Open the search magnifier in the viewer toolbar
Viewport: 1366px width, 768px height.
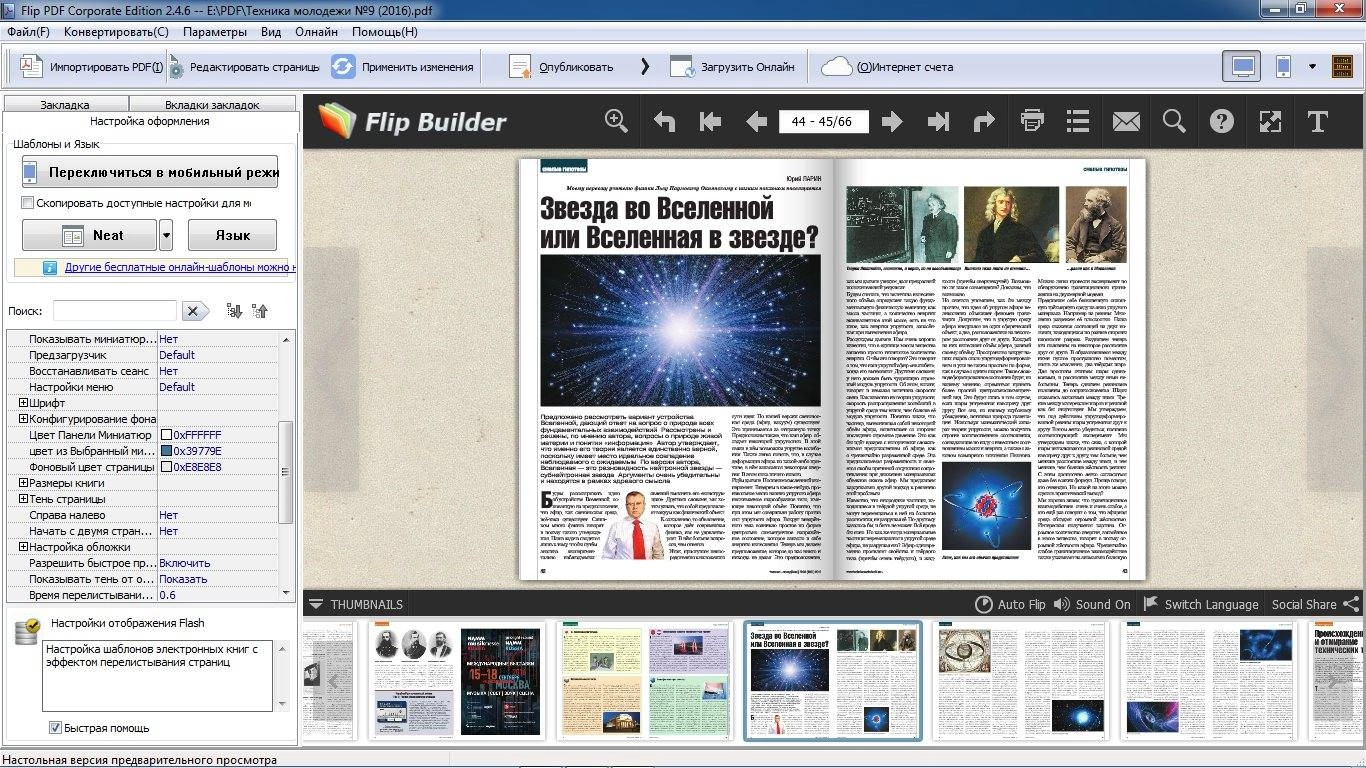[1174, 122]
